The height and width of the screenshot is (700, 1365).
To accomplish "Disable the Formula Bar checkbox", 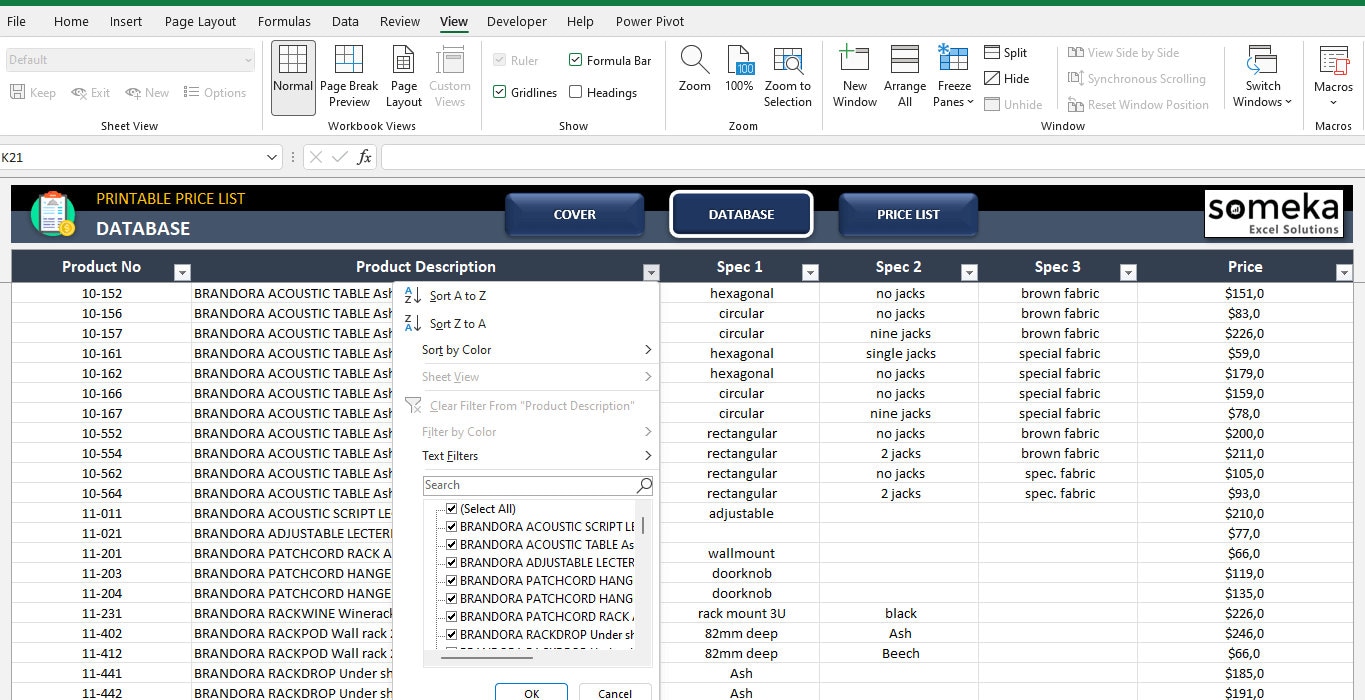I will [576, 60].
